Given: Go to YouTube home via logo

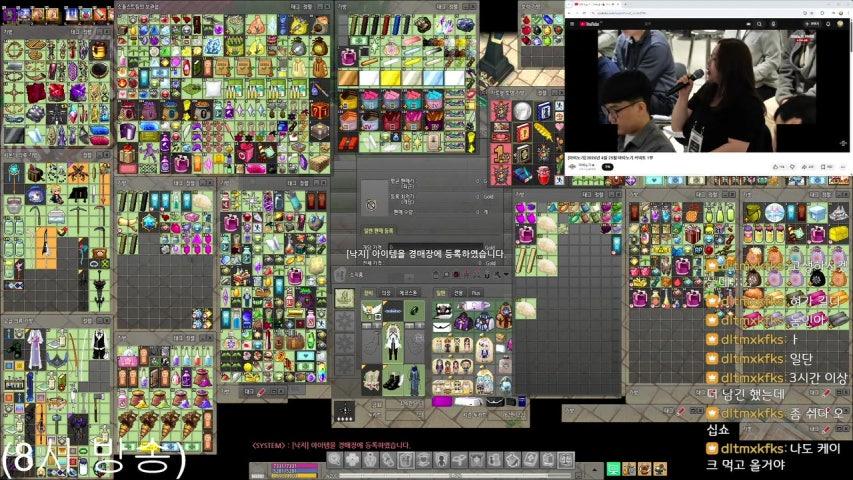Looking at the screenshot, I should pyautogui.click(x=589, y=24).
